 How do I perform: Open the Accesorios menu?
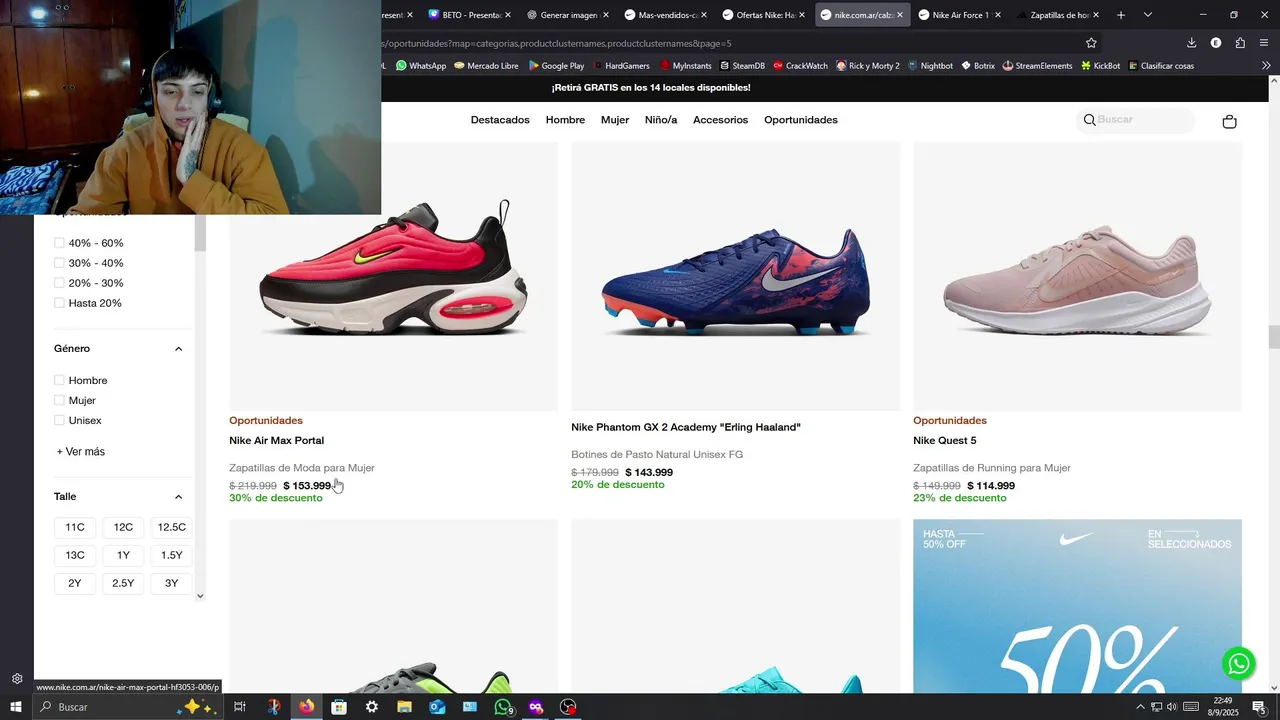(720, 120)
